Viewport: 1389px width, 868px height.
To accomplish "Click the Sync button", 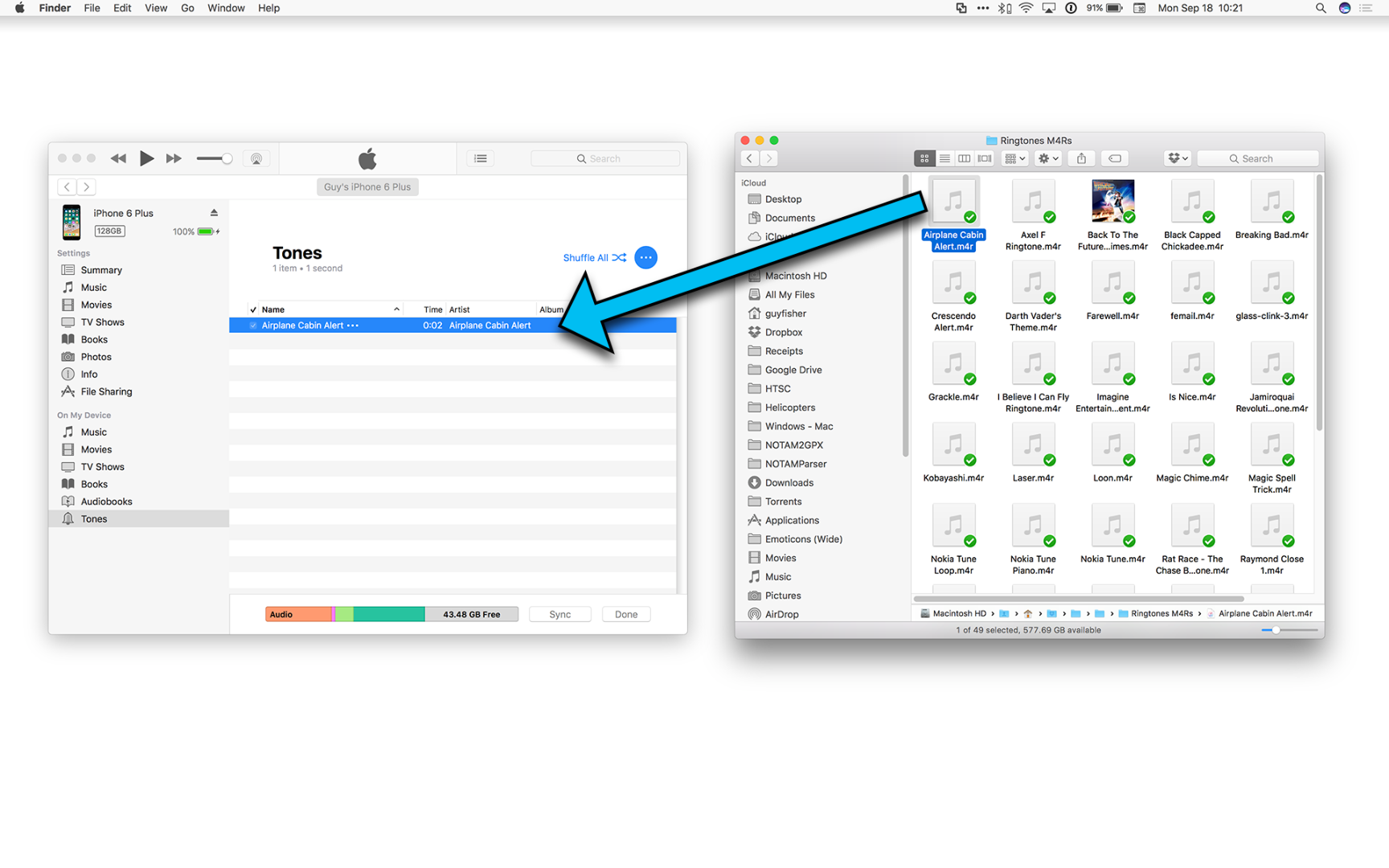I will pyautogui.click(x=559, y=614).
